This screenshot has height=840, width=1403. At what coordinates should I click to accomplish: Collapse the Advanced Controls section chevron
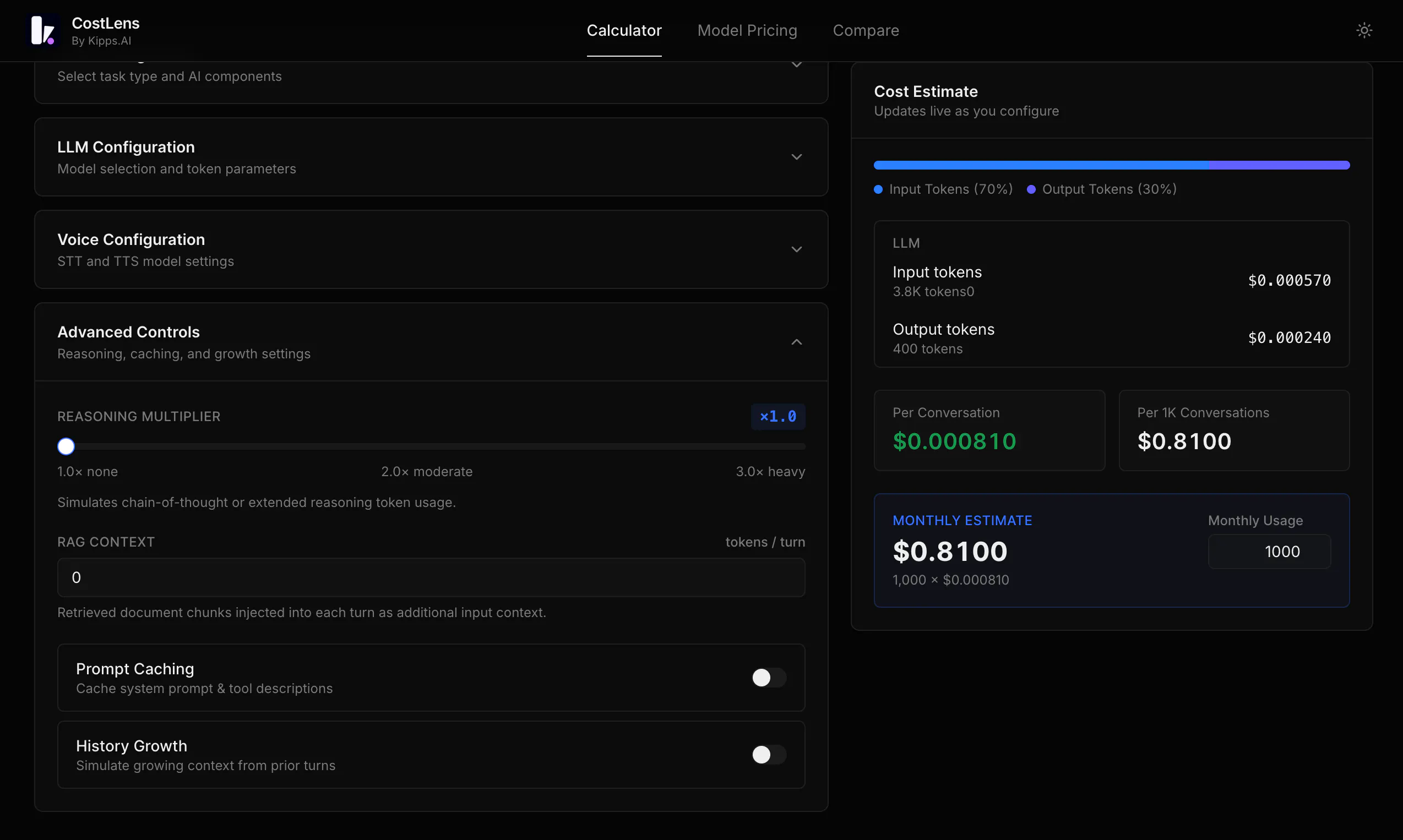pos(796,342)
